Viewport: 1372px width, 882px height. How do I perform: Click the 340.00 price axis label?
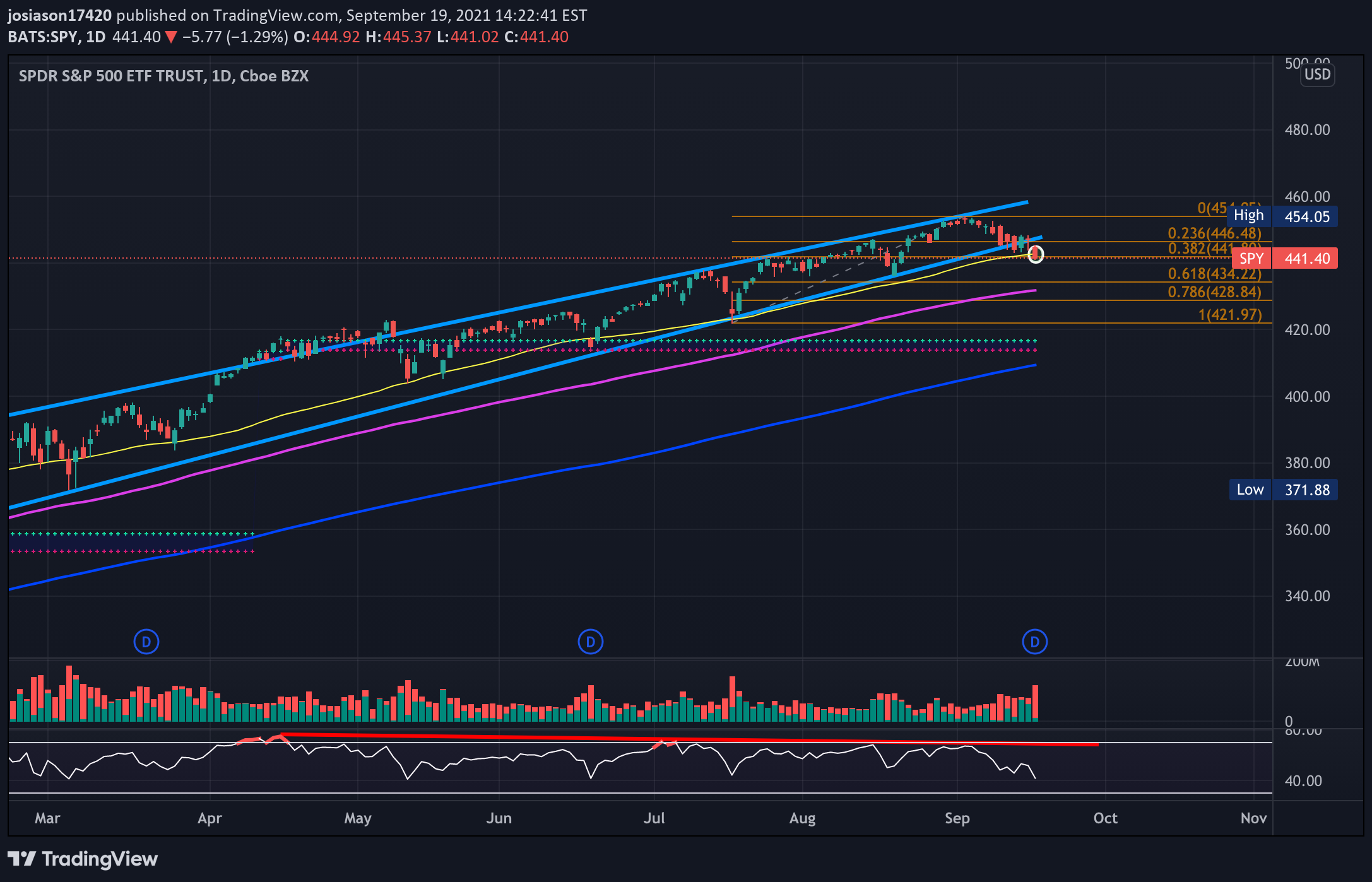[x=1308, y=596]
